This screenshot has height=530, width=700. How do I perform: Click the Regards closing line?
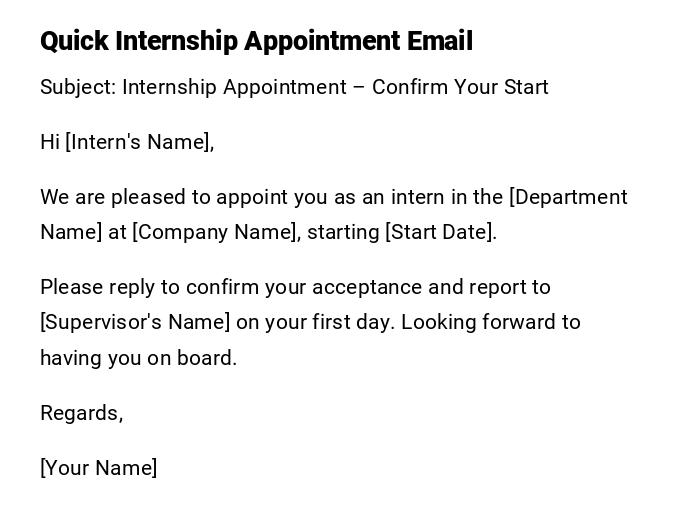81,414
